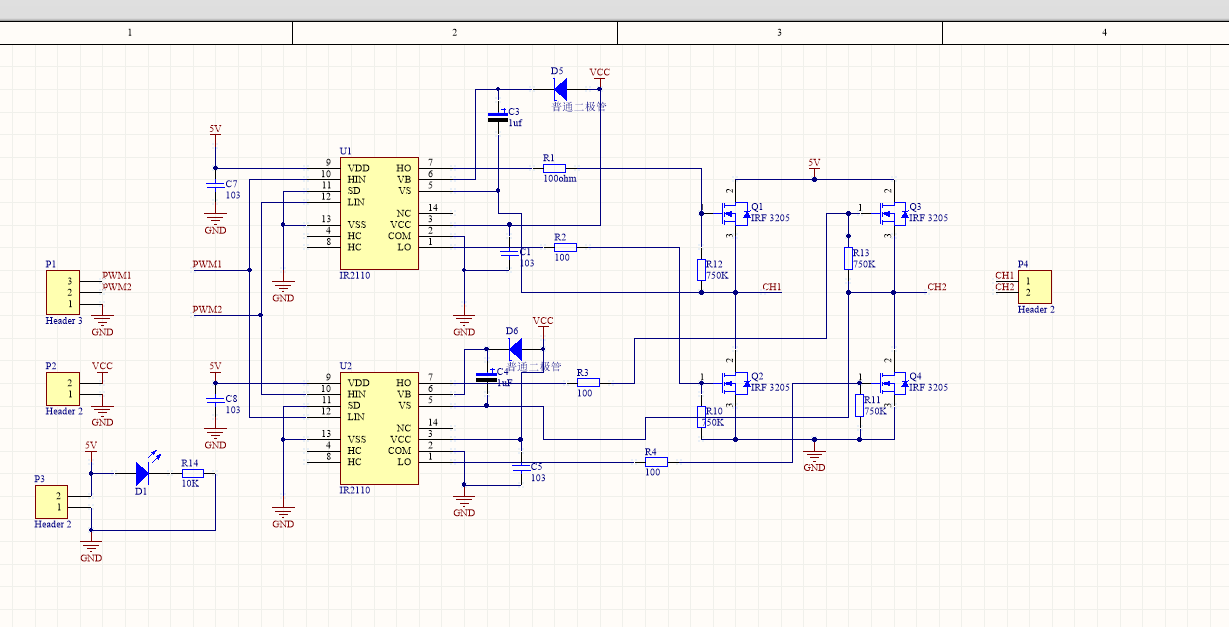This screenshot has height=627, width=1229.
Task: Click the PWM1 net label on the wire to U1 HIN
Action: (207, 265)
